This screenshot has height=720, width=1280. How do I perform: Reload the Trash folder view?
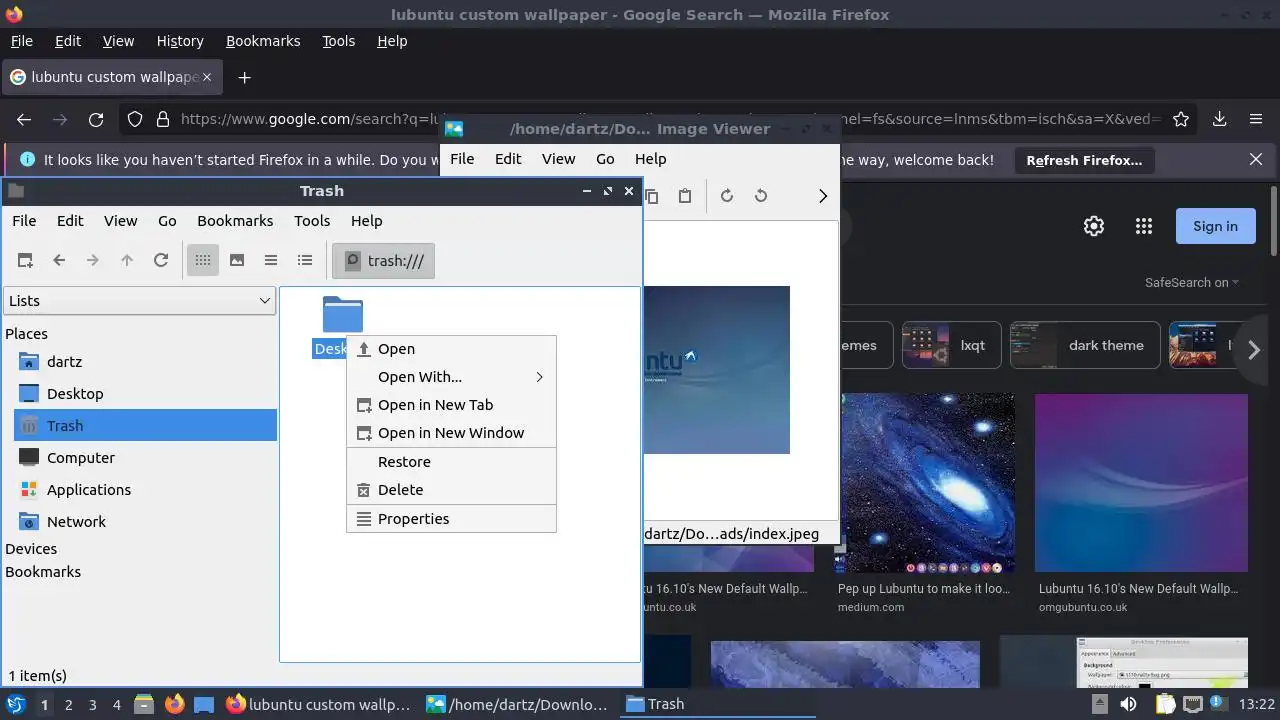[x=161, y=260]
